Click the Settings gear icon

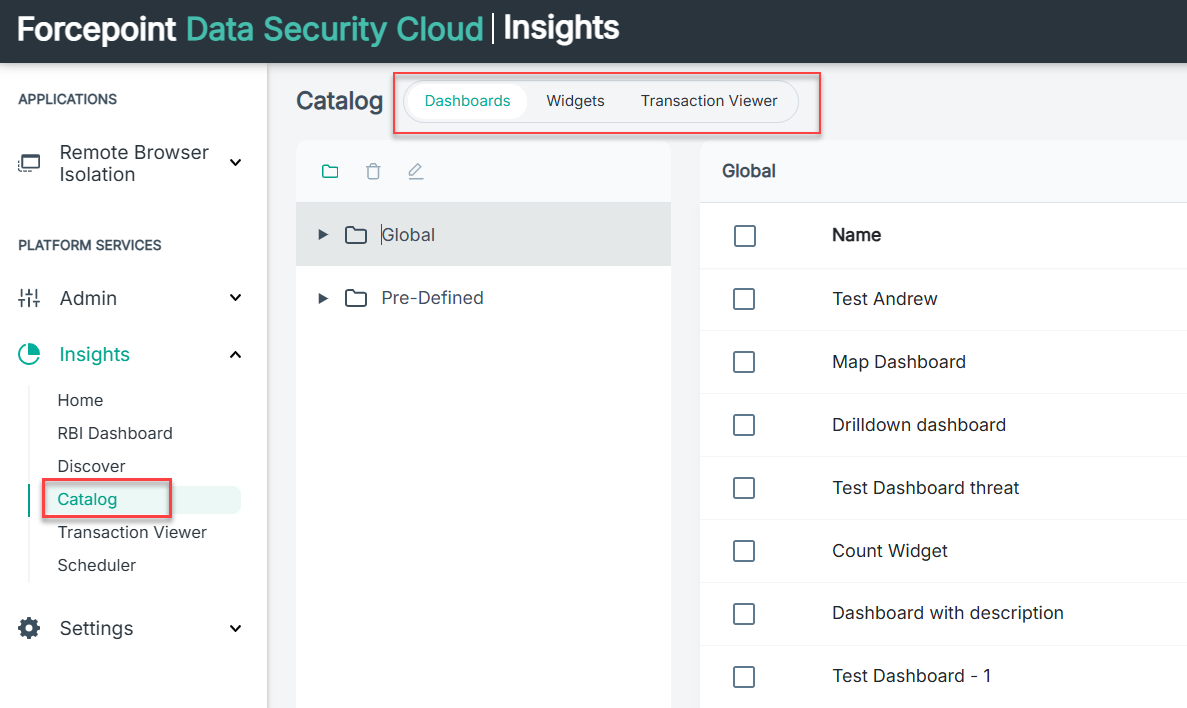click(x=29, y=628)
